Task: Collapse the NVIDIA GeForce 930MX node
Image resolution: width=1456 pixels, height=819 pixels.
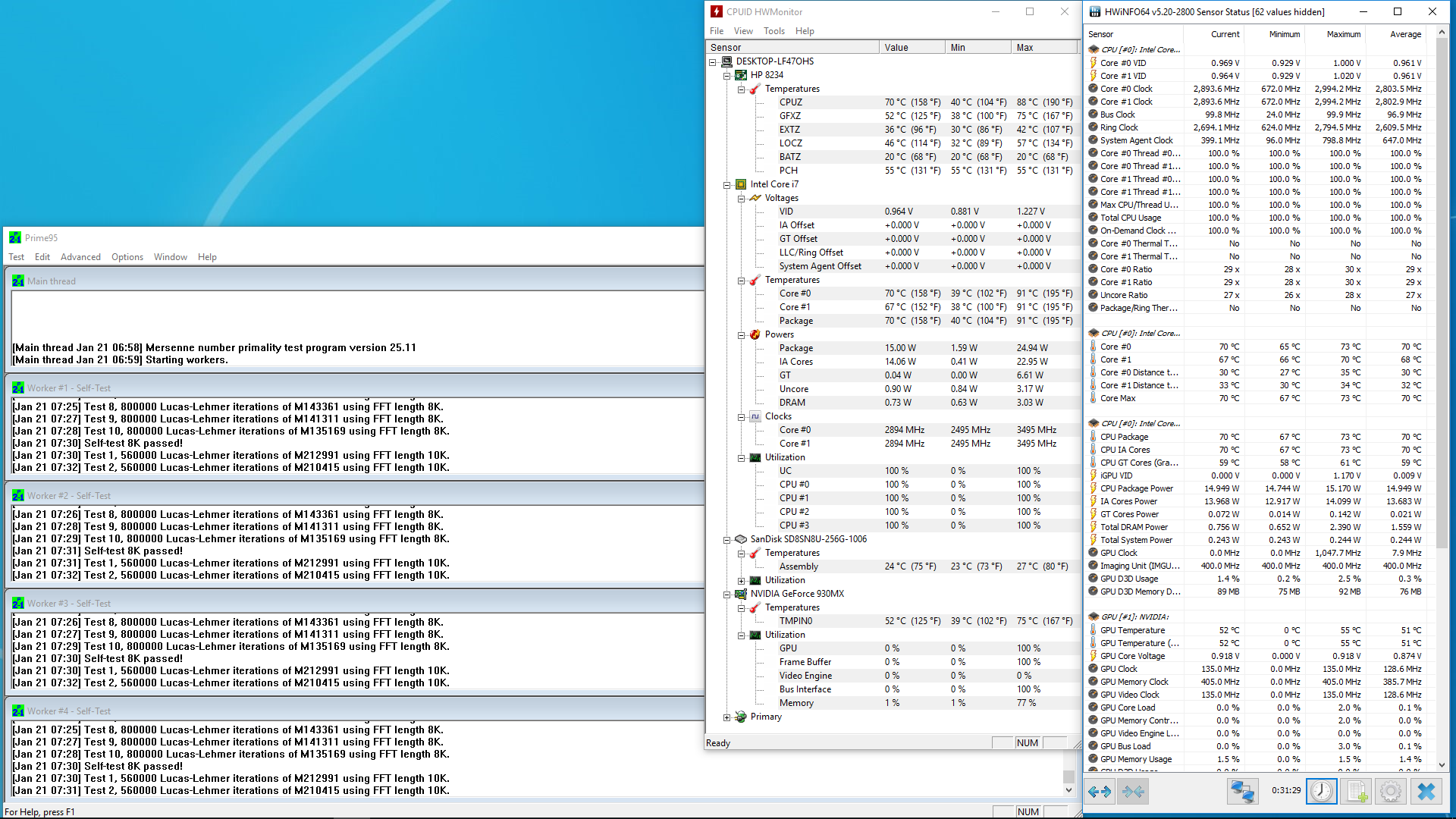Action: 727,595
